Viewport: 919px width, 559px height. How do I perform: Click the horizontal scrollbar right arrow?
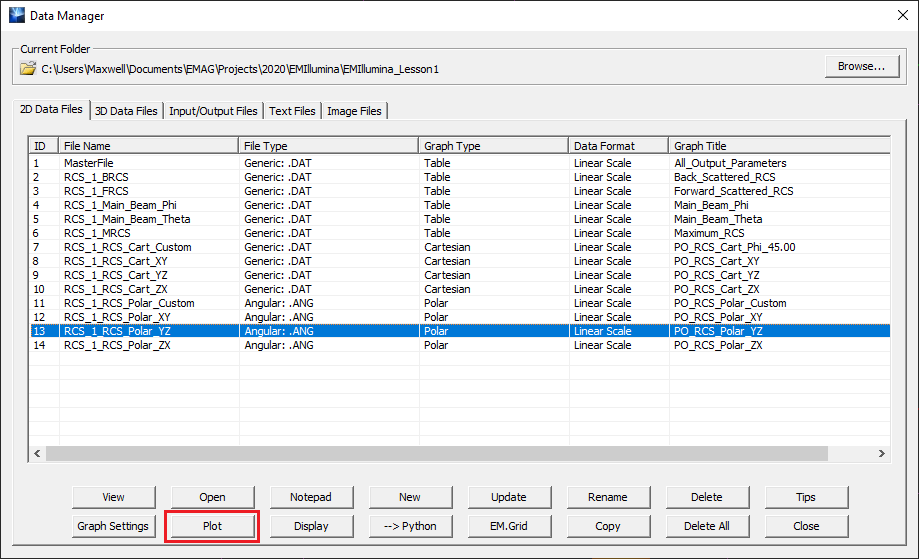(881, 453)
